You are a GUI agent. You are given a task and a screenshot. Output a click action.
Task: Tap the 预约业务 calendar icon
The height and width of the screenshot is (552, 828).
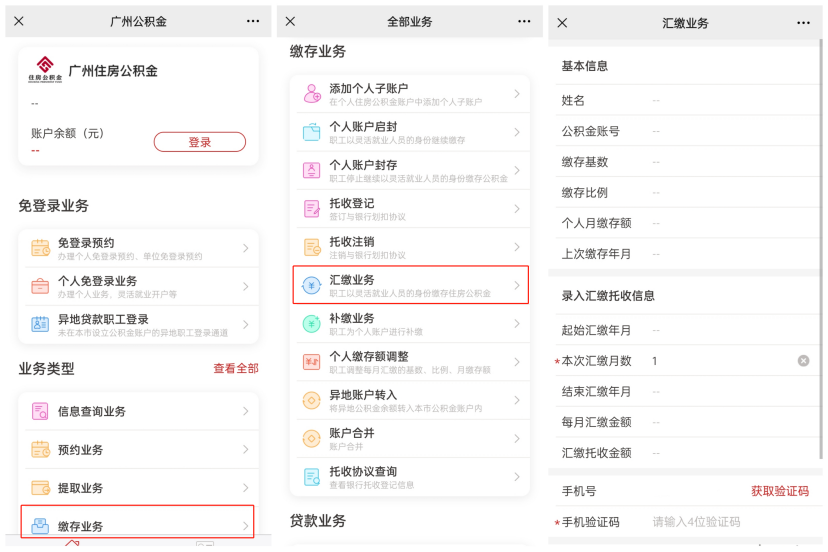coord(41,450)
